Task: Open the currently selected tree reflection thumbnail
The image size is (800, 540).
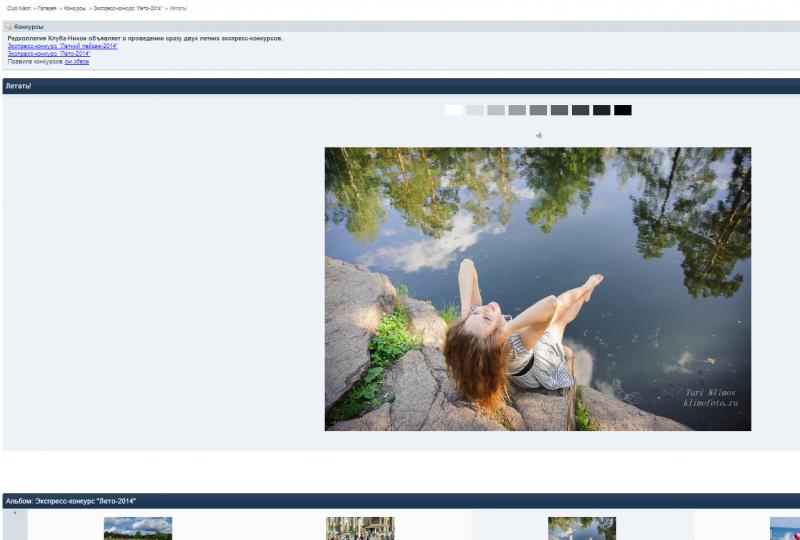Action: coord(582,528)
